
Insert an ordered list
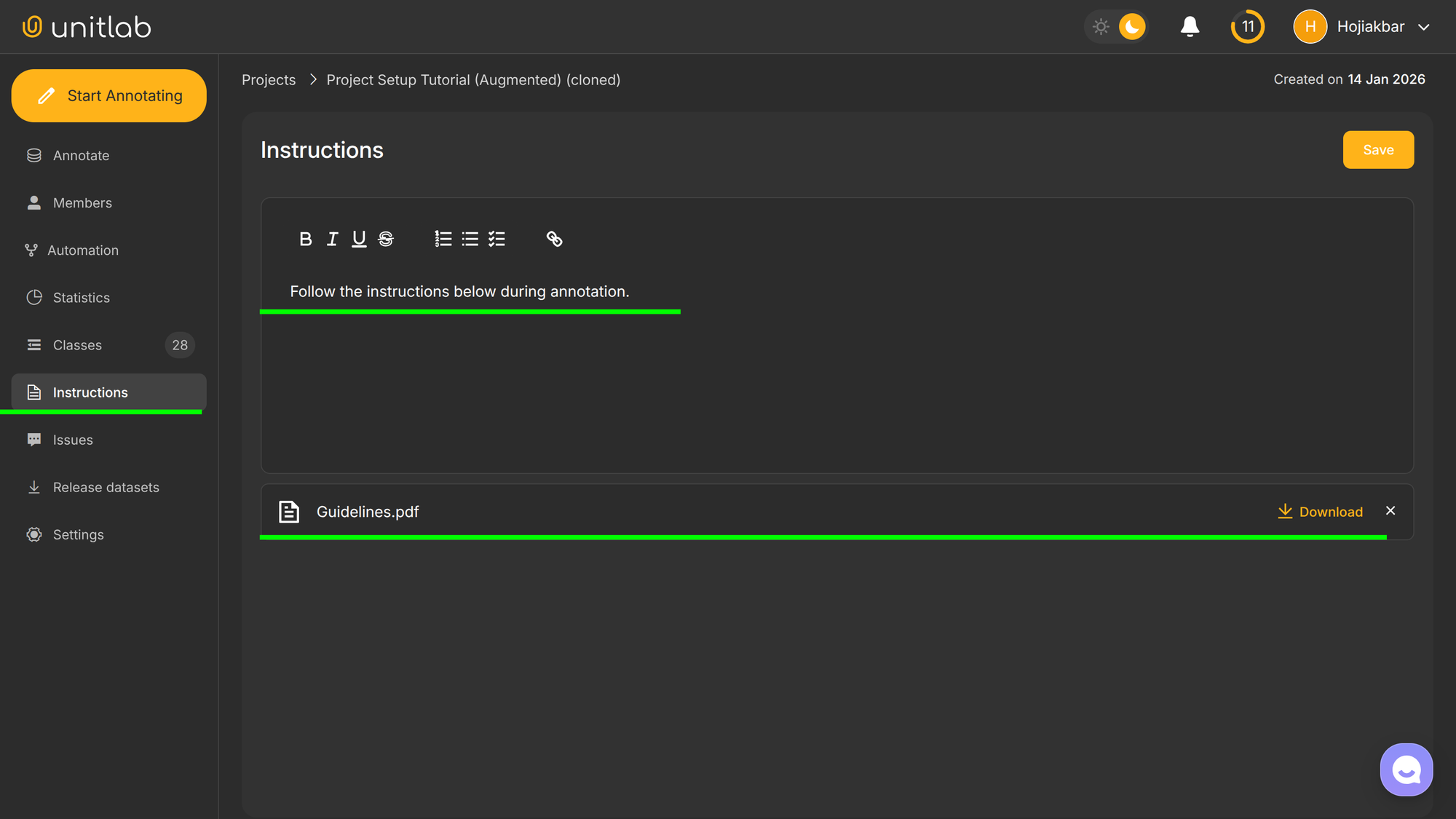[443, 239]
